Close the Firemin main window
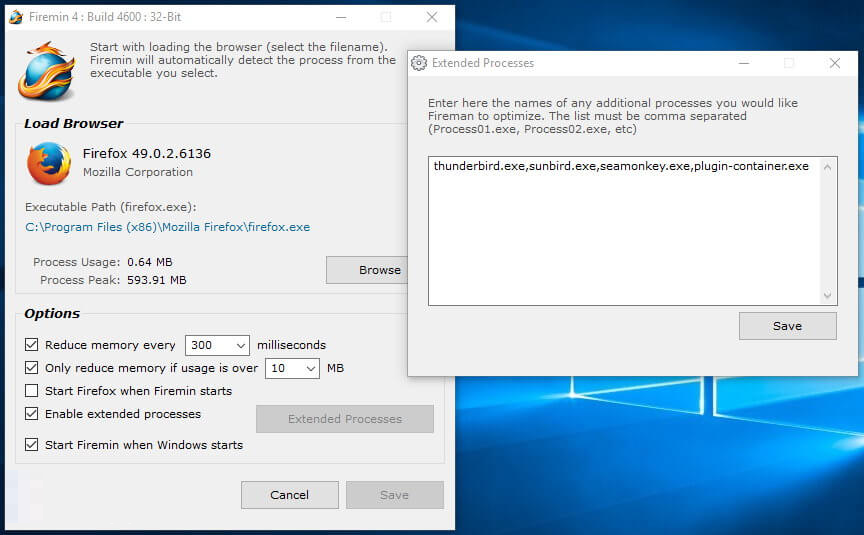 pyautogui.click(x=432, y=17)
